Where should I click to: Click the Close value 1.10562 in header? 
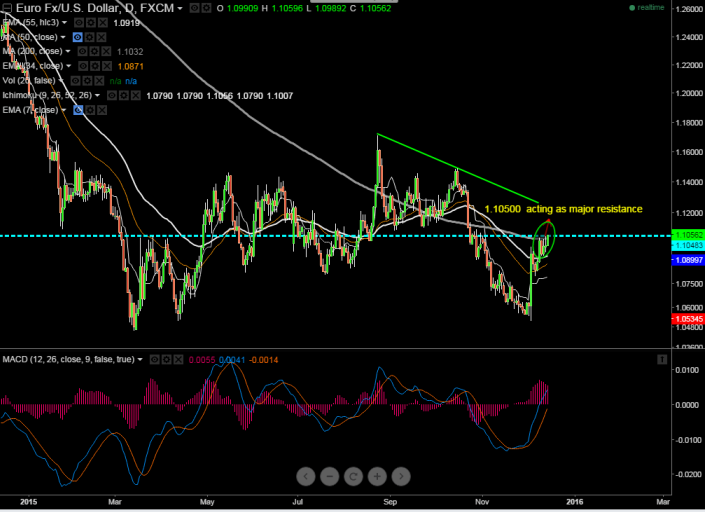coord(375,8)
